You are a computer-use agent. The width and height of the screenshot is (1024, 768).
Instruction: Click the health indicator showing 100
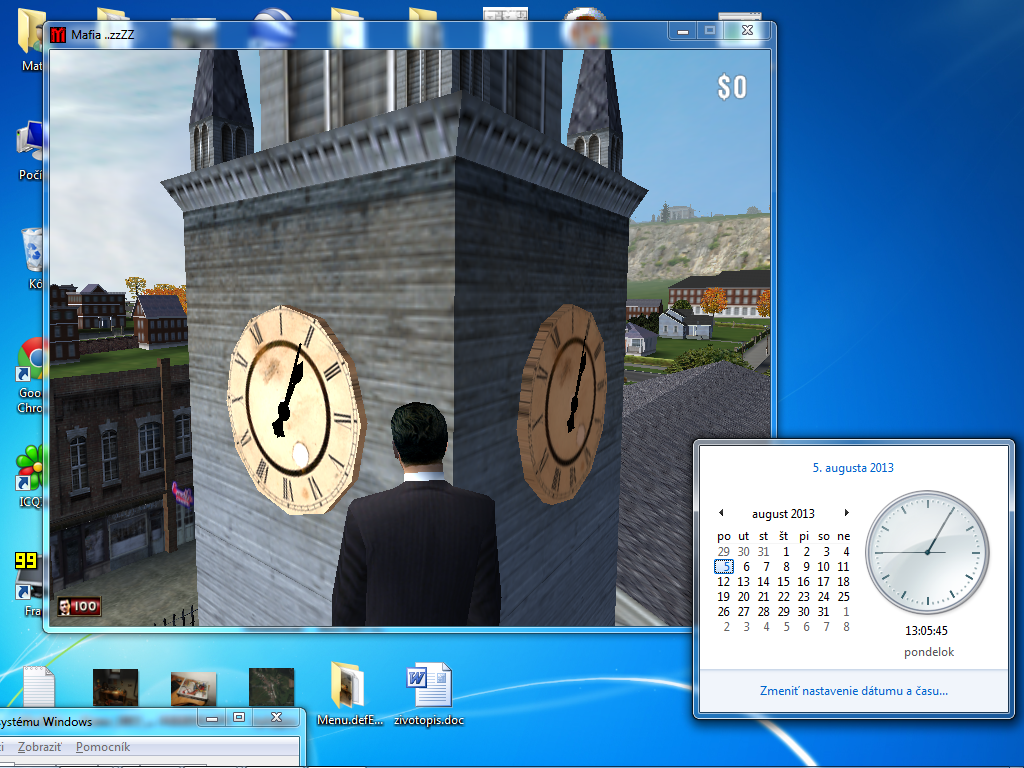(79, 606)
